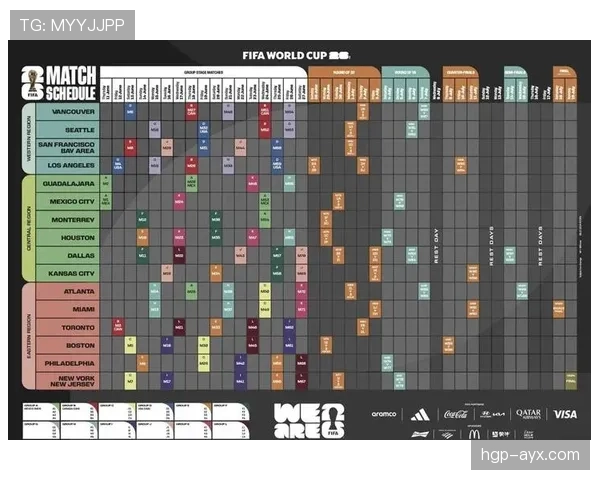The height and width of the screenshot is (480, 600).
Task: Click the New York New Jersey label
Action: [68, 381]
